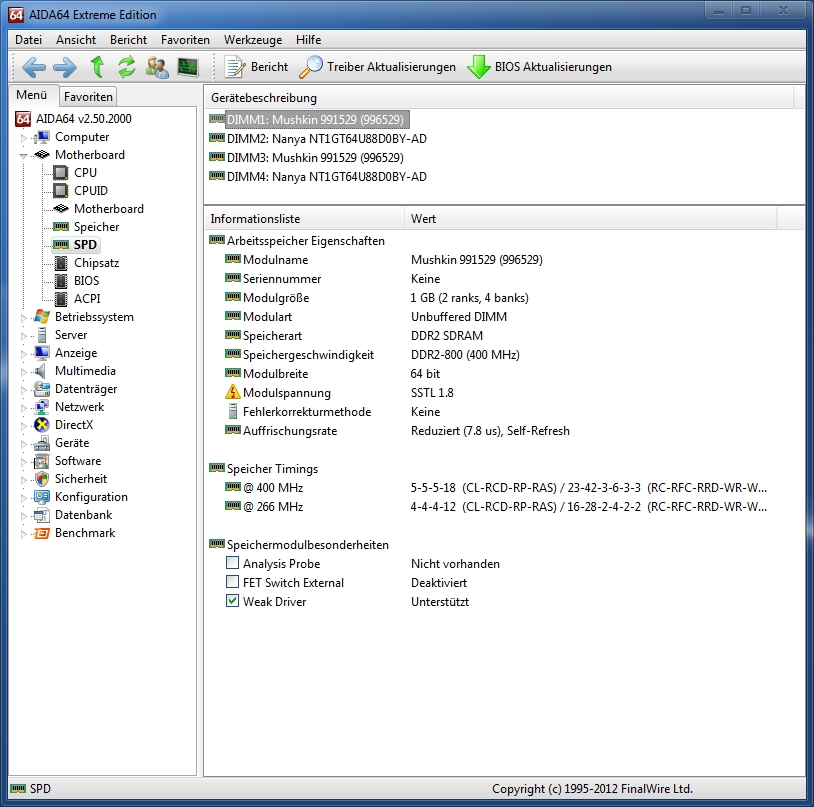Open the Datei menu
This screenshot has width=814, height=807.
coord(29,40)
